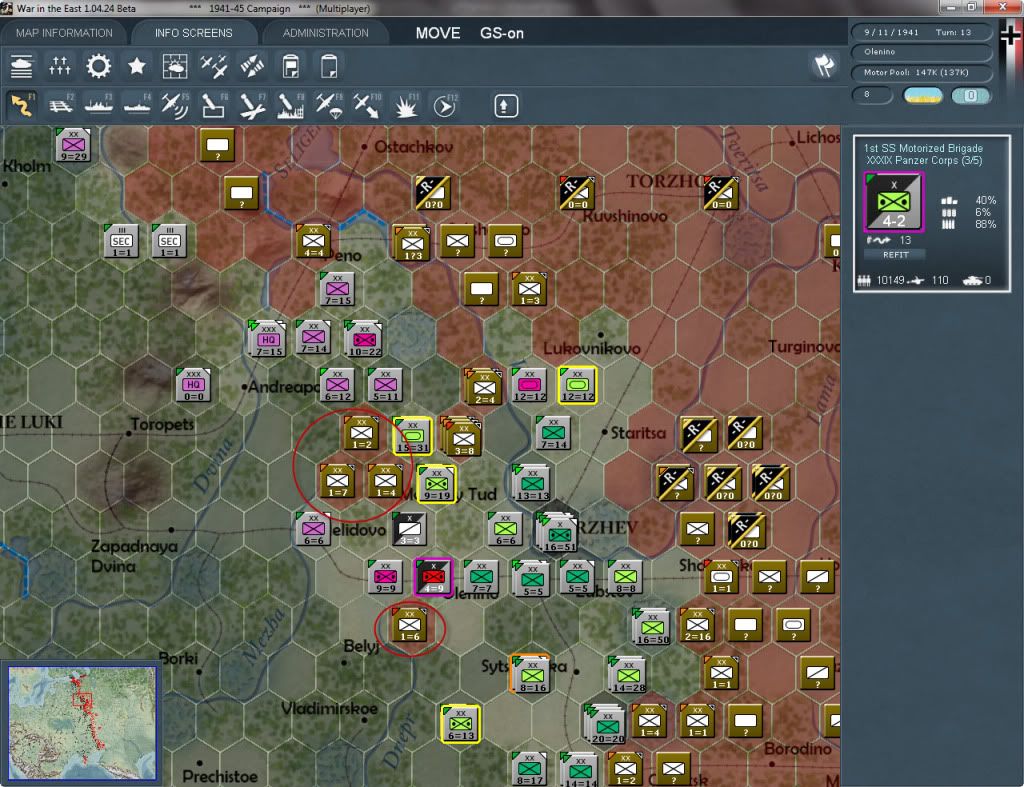1024x787 pixels.
Task: Click the selected red 4=9 unit at Olenino
Action: point(433,577)
